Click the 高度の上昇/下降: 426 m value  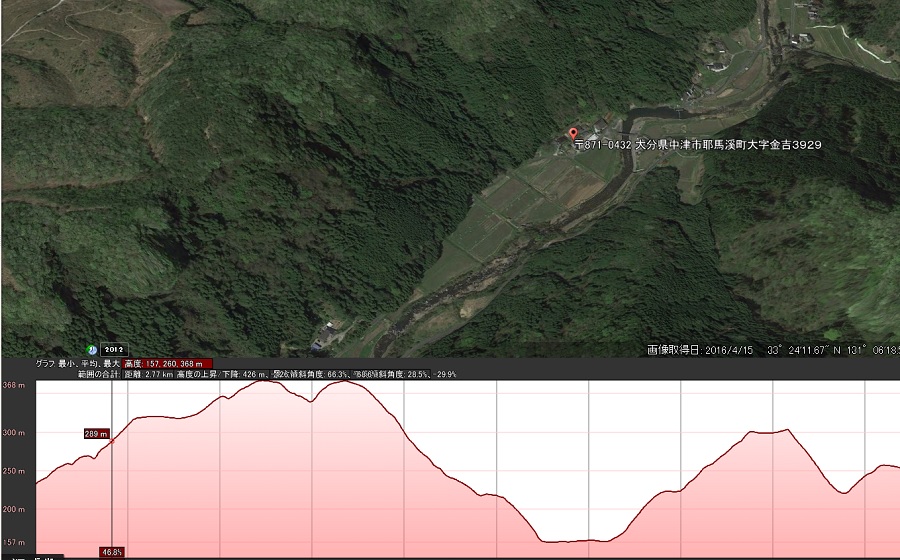point(222,374)
